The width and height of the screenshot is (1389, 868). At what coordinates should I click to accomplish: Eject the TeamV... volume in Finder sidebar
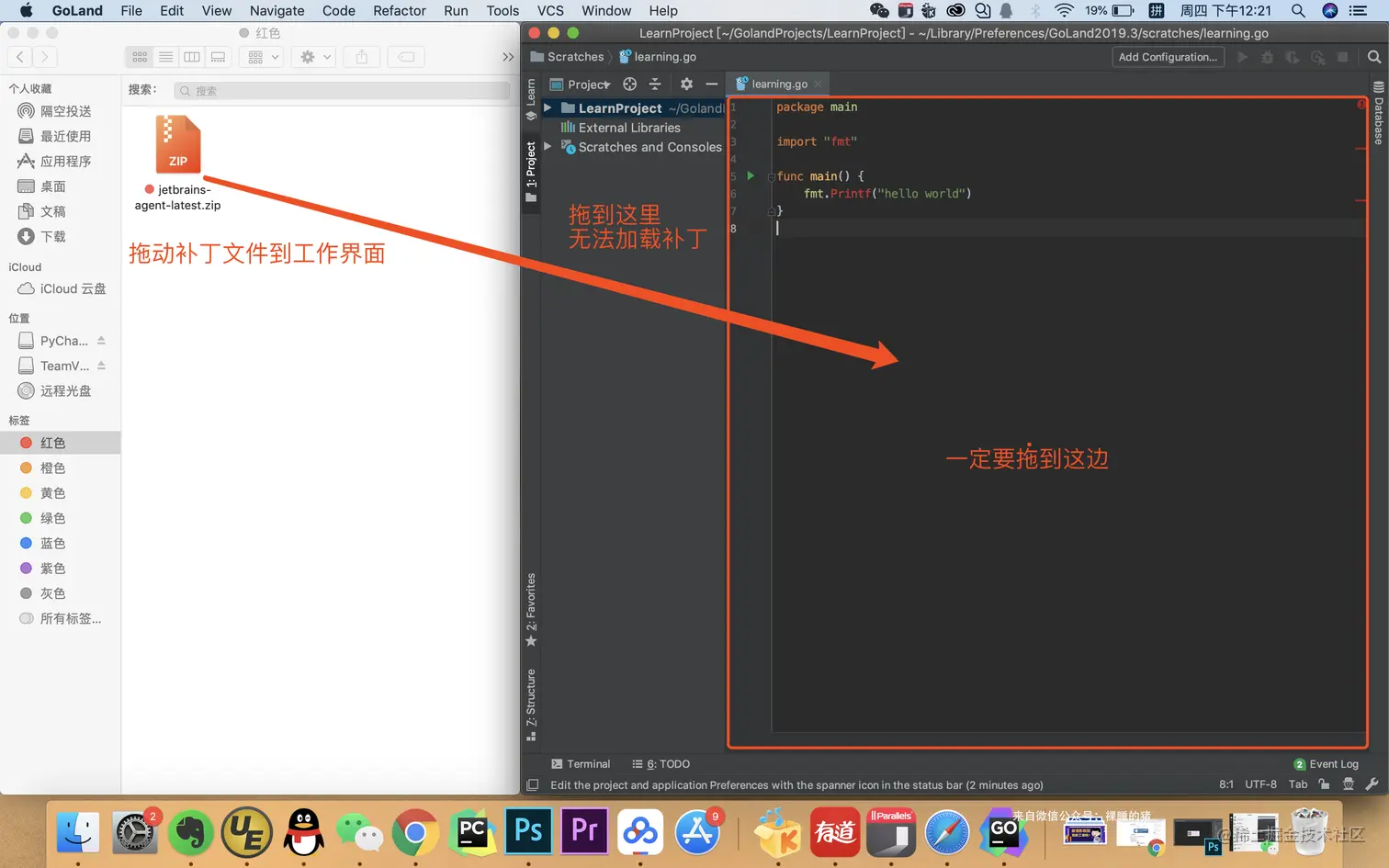click(x=101, y=366)
